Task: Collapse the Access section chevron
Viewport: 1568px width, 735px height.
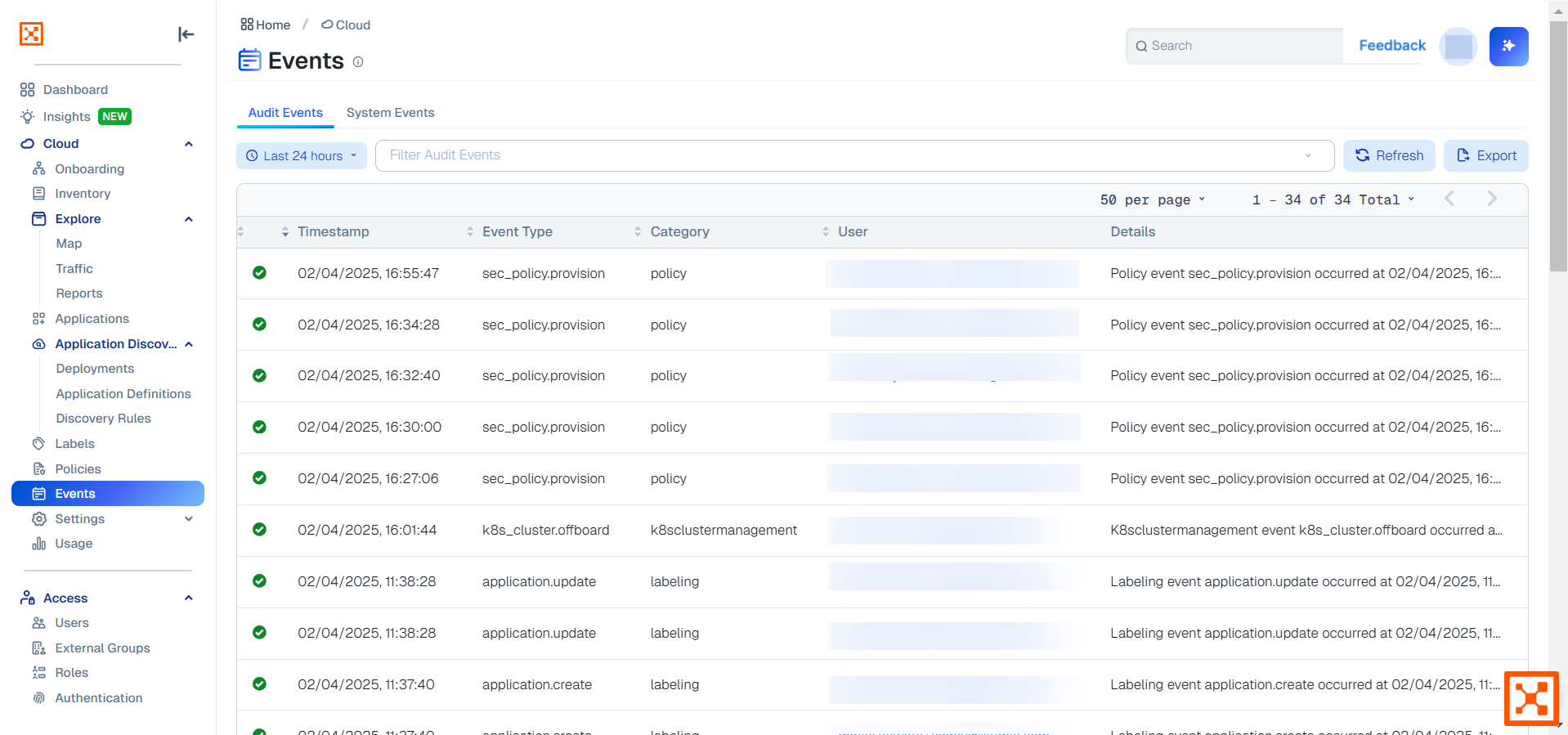Action: coord(189,598)
